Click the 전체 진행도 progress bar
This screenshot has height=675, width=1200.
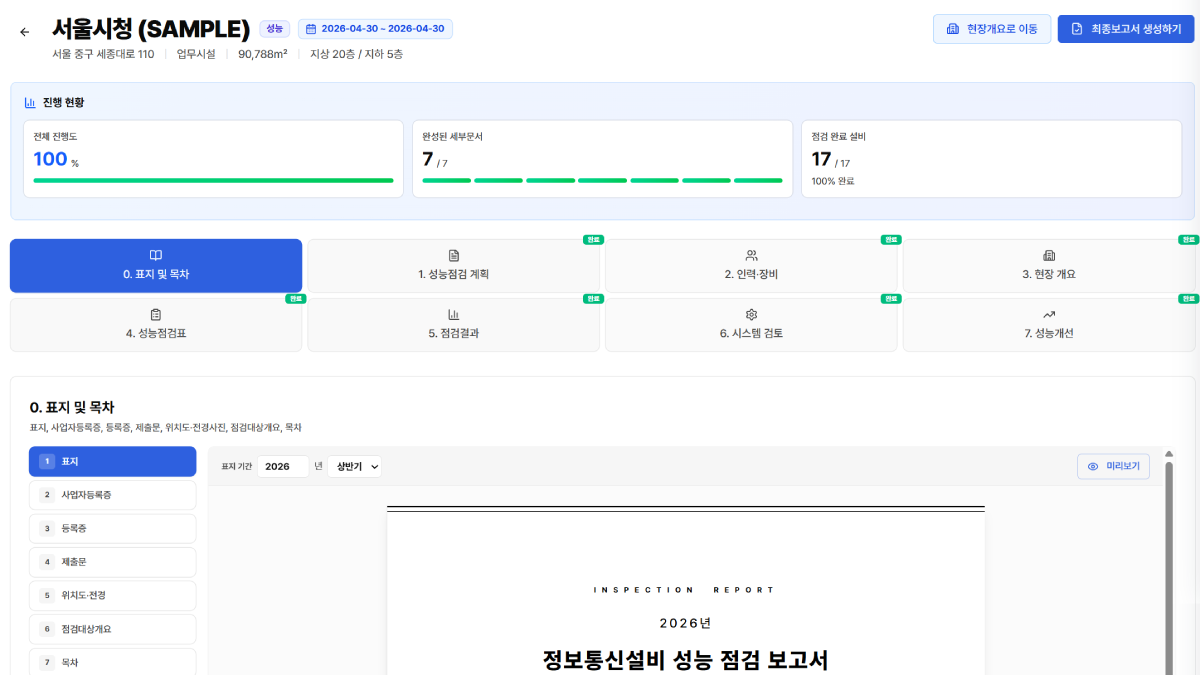213,180
